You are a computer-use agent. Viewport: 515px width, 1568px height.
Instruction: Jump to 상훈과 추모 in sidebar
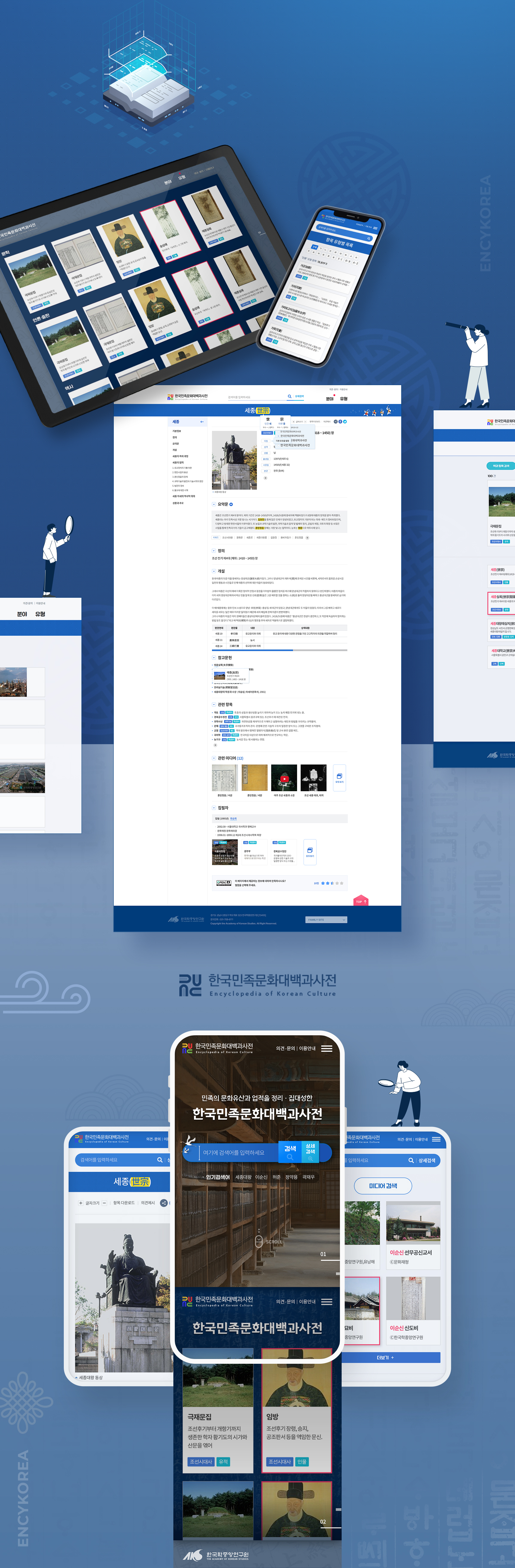coord(178,503)
